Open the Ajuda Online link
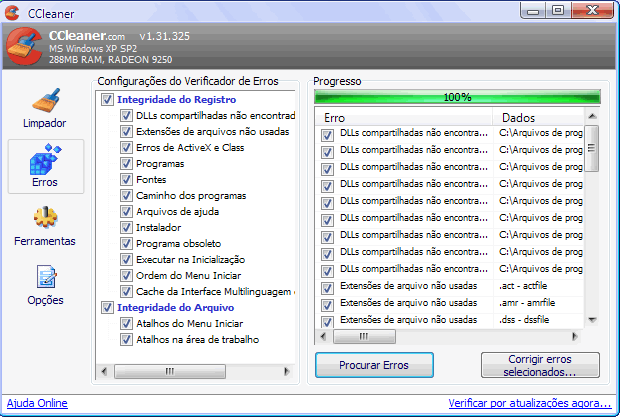 (x=37, y=403)
